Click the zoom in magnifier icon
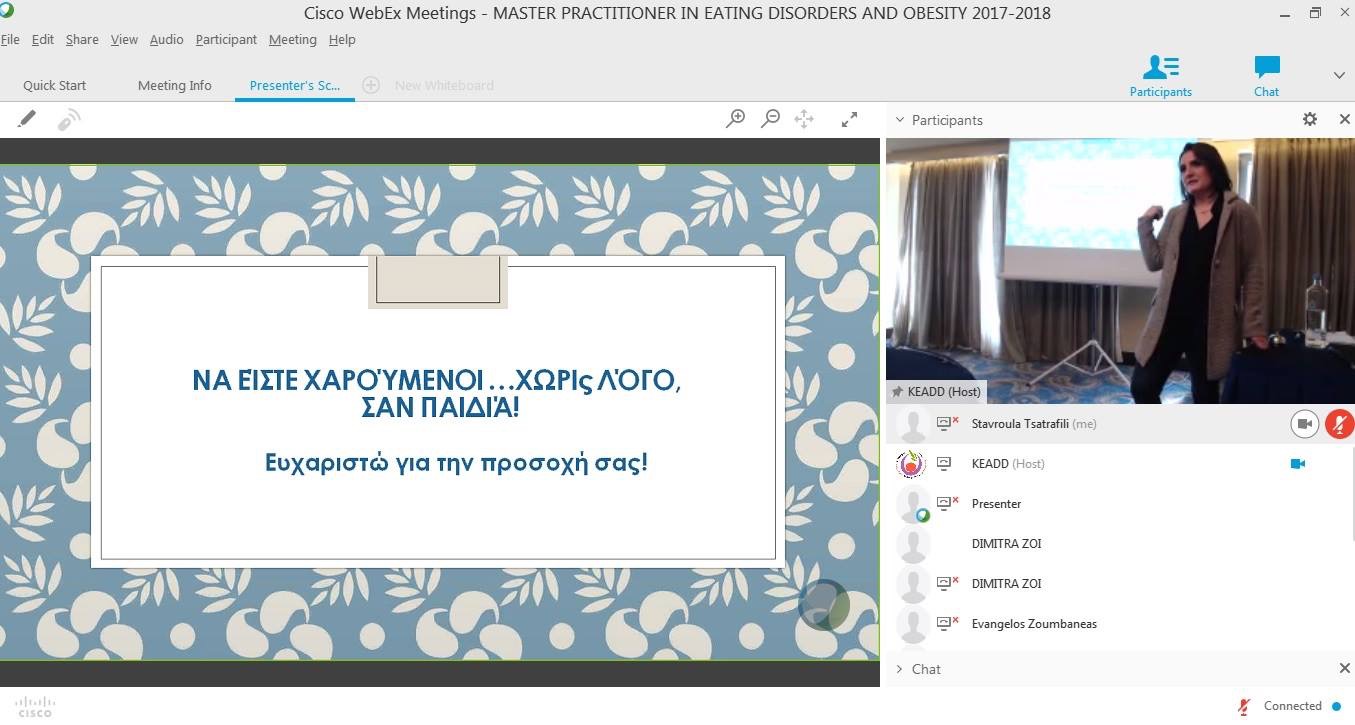 click(735, 119)
